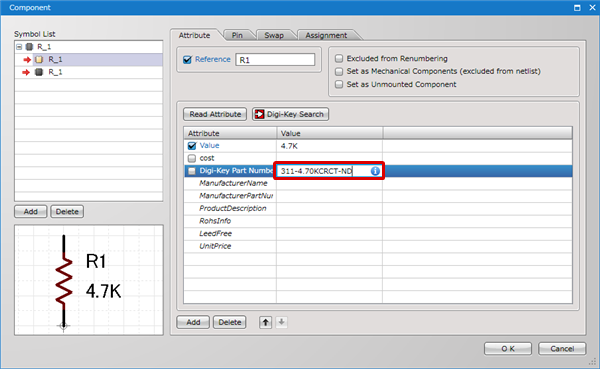Open the Pin tab
This screenshot has width=600, height=369.
tap(237, 35)
